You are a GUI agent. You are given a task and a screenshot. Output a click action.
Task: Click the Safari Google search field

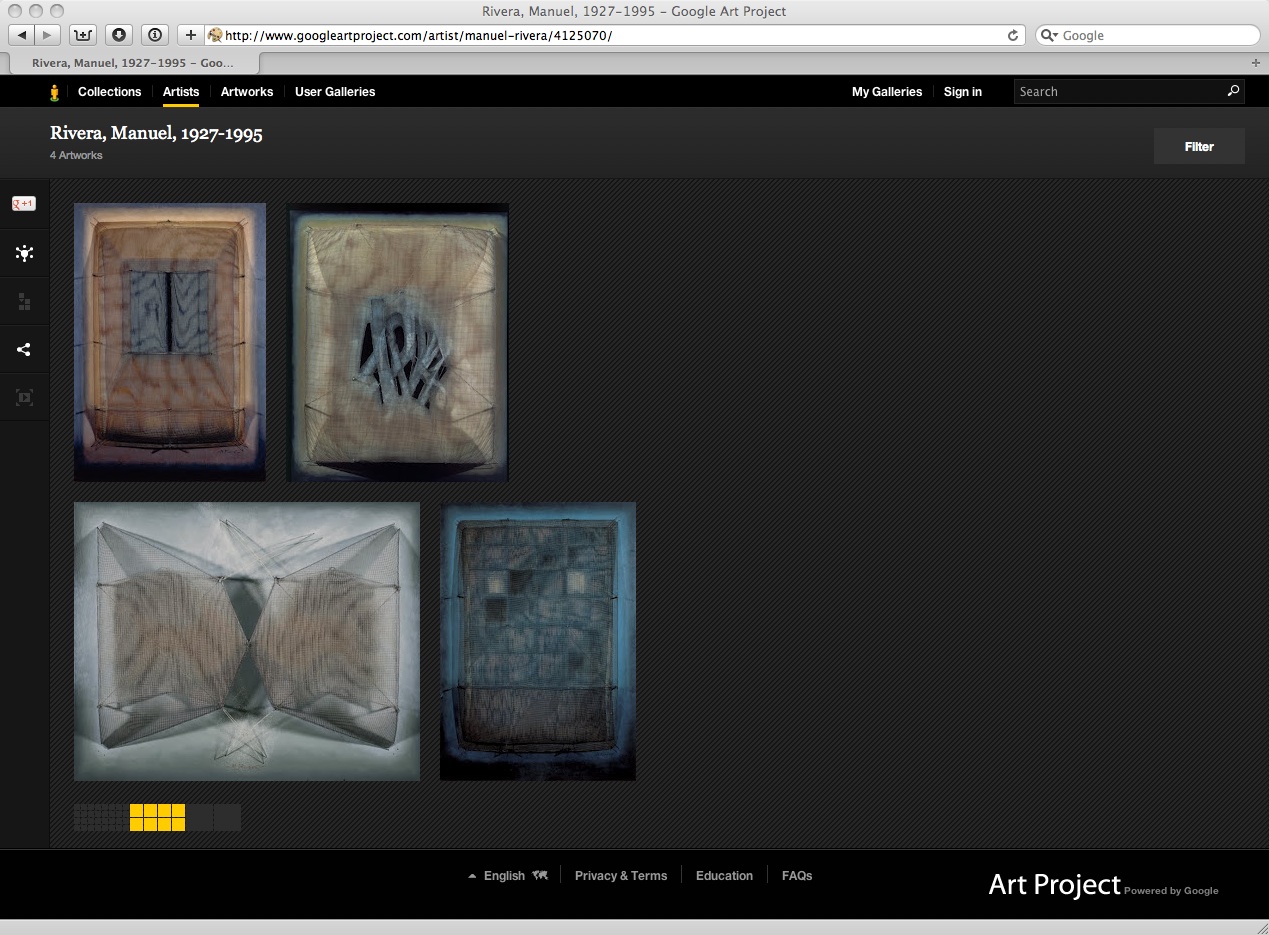(1148, 35)
